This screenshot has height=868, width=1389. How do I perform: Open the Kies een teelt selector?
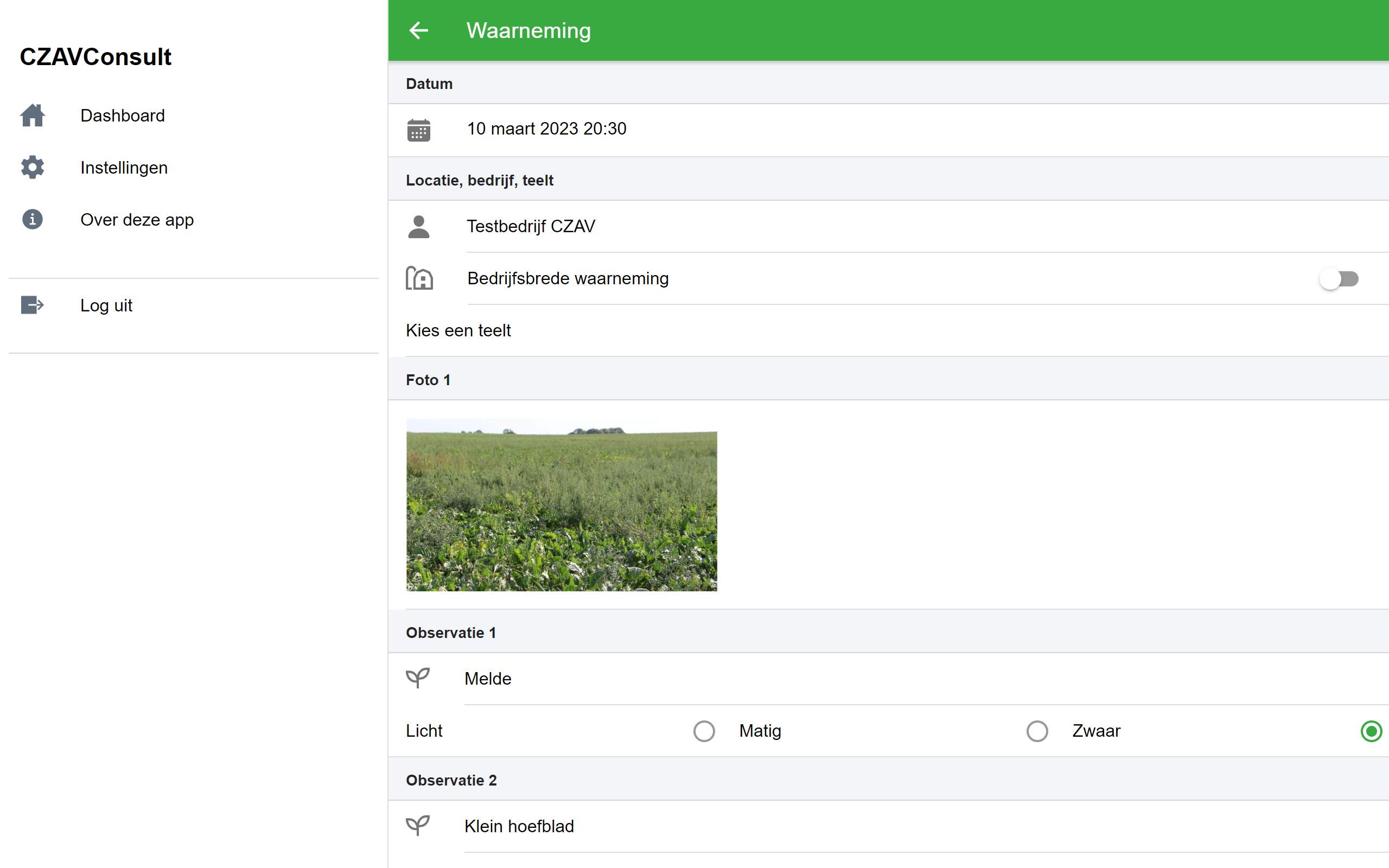click(x=889, y=331)
